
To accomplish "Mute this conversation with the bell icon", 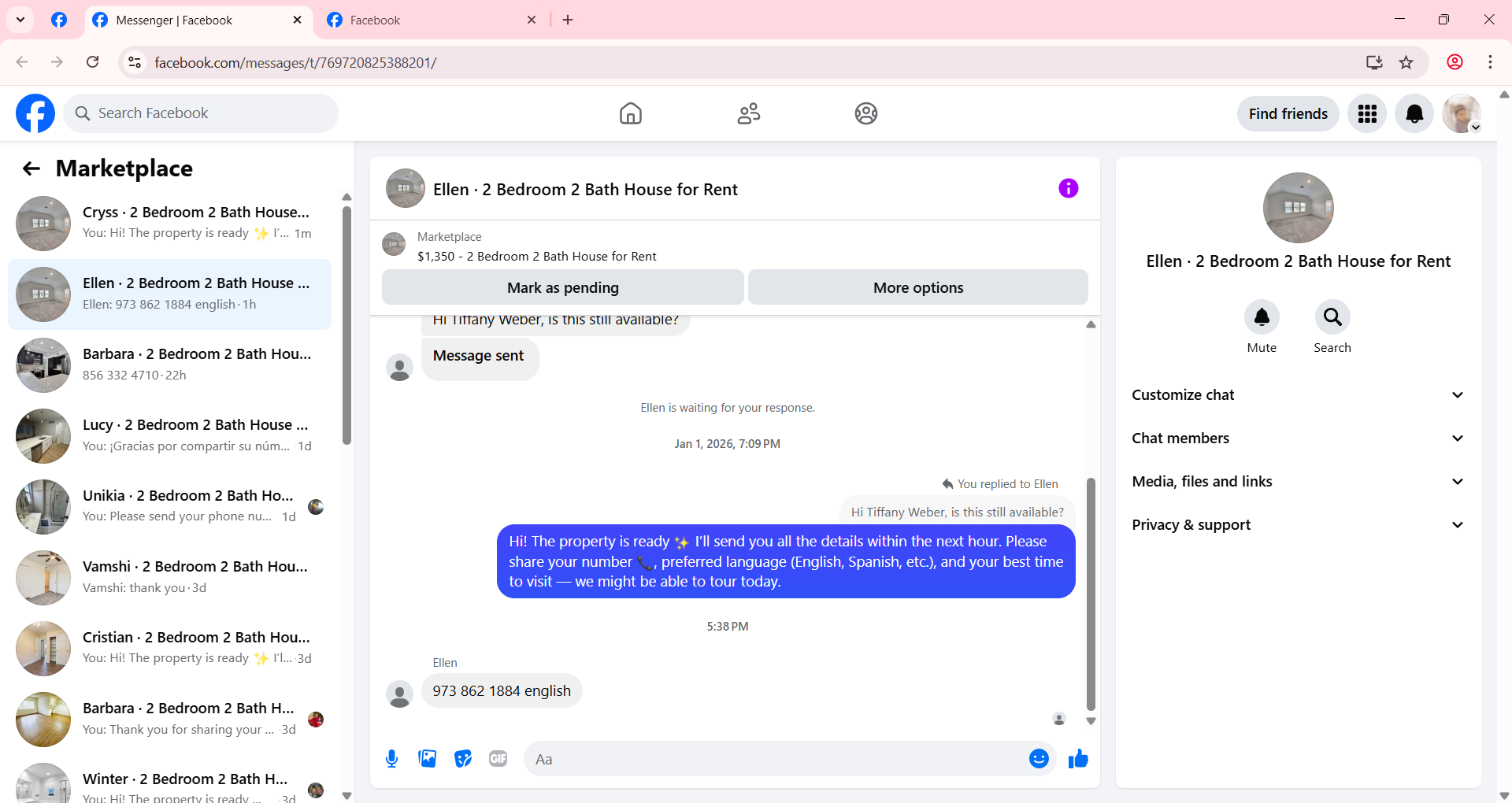I will [1262, 317].
